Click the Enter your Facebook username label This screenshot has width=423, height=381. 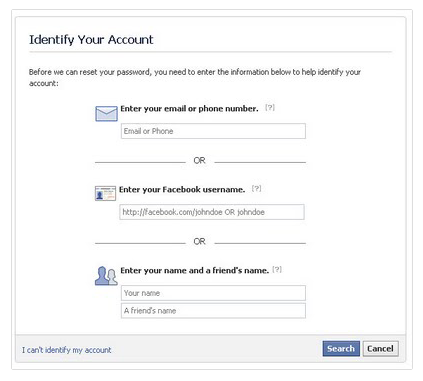coord(182,190)
